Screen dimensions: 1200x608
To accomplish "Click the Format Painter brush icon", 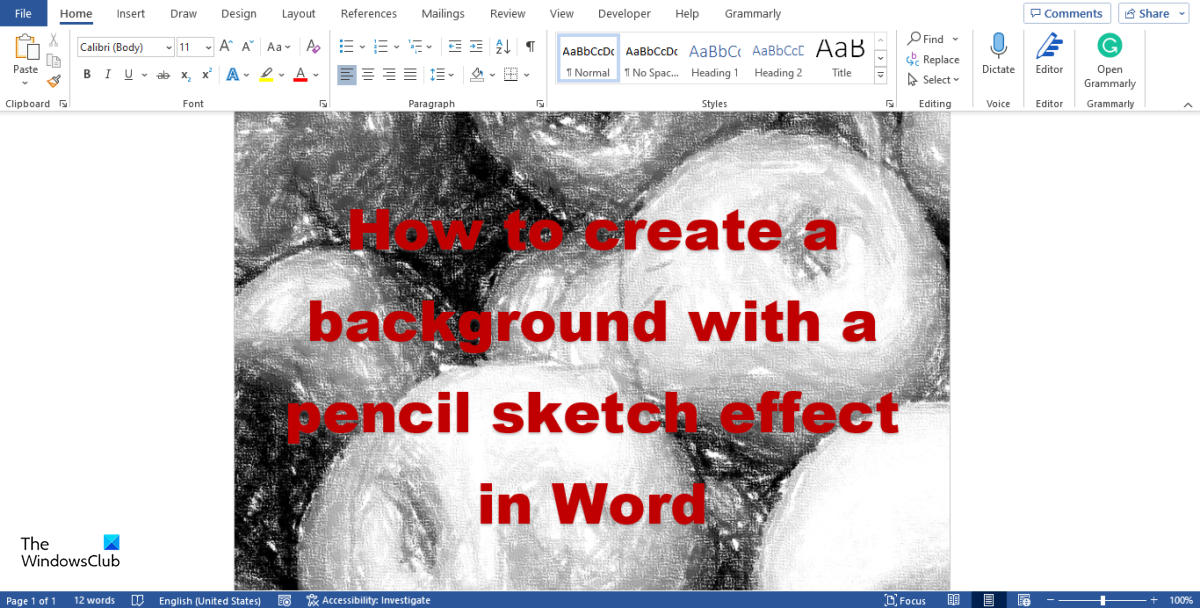I will [x=54, y=81].
